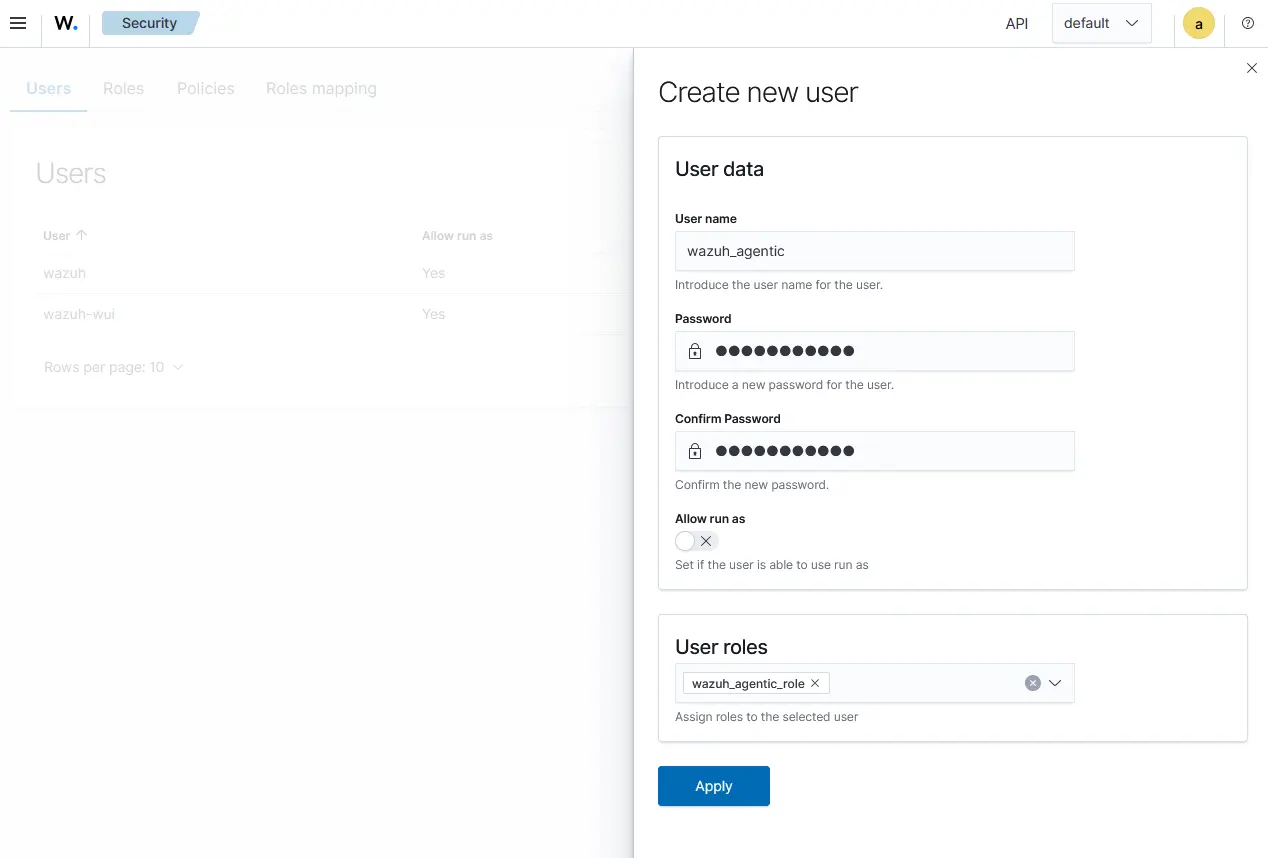This screenshot has width=1268, height=858.
Task: Switch to the Roles tab
Action: (x=123, y=88)
